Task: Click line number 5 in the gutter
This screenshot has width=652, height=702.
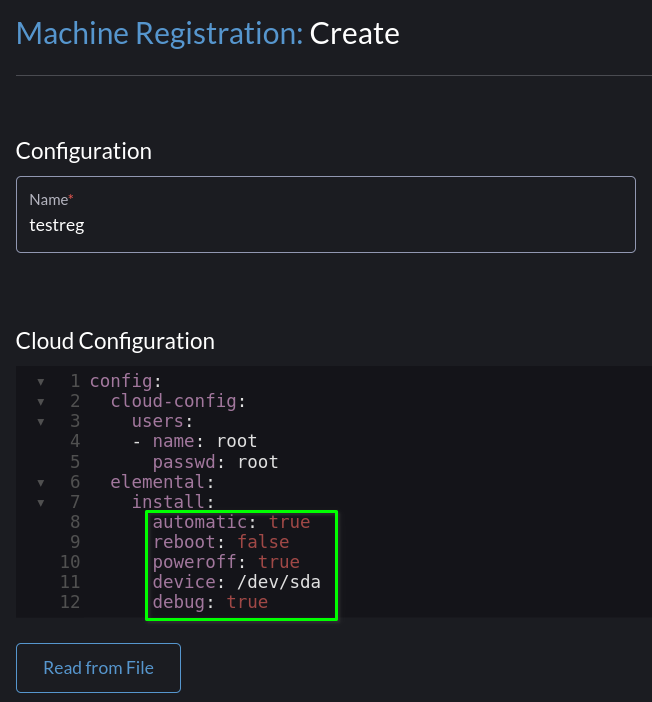Action: tap(75, 462)
